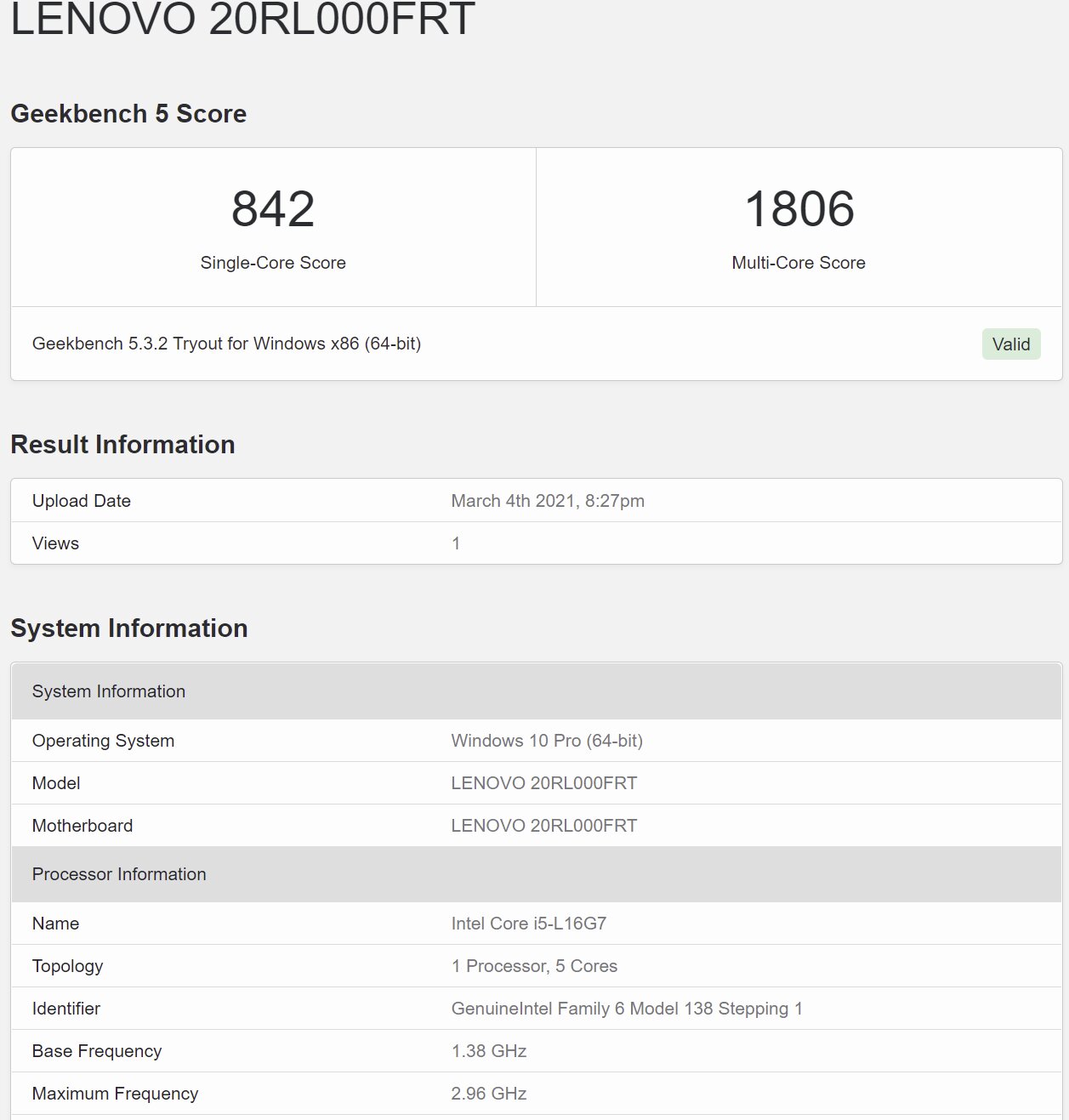Click the LENOVO 20RL000FRT page title

click(243, 18)
